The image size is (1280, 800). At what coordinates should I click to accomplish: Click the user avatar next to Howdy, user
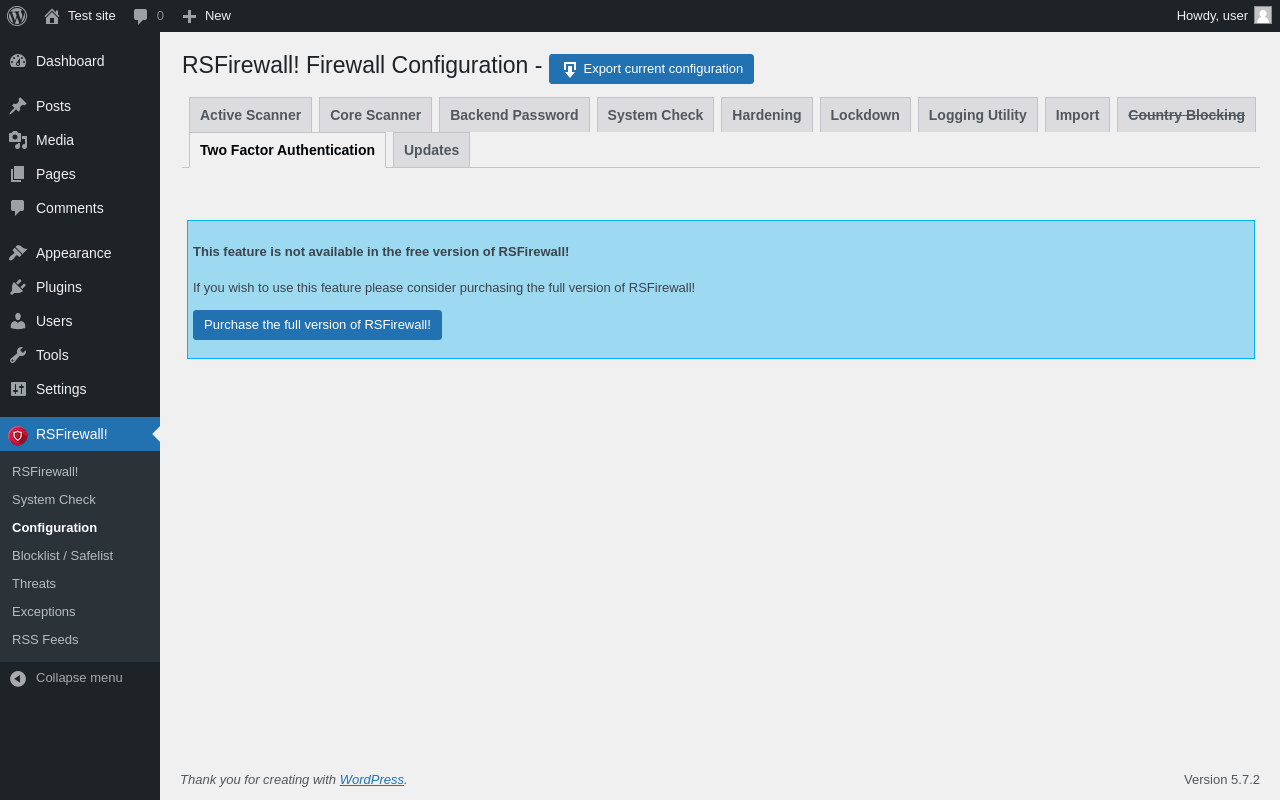point(1263,15)
